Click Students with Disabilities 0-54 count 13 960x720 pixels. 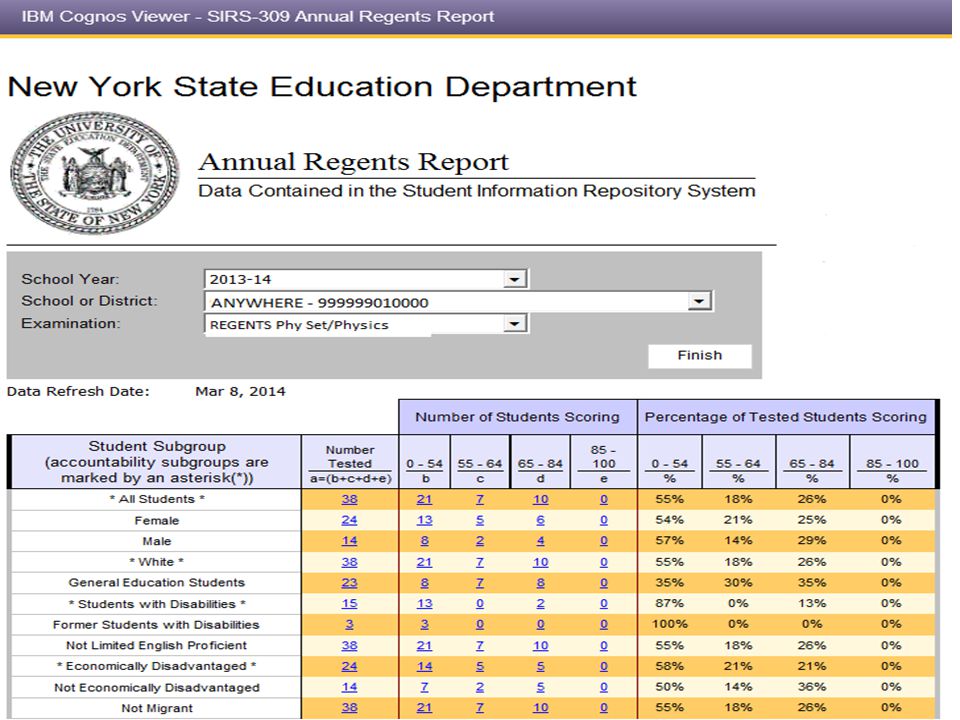pyautogui.click(x=424, y=604)
